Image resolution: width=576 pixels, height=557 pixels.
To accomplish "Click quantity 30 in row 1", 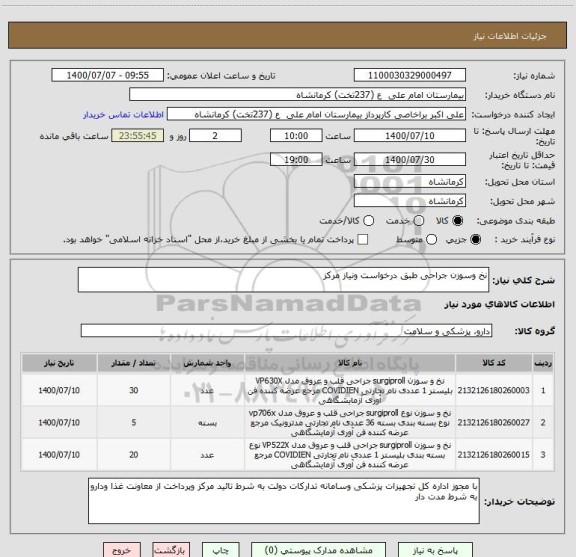I will 134,390.
